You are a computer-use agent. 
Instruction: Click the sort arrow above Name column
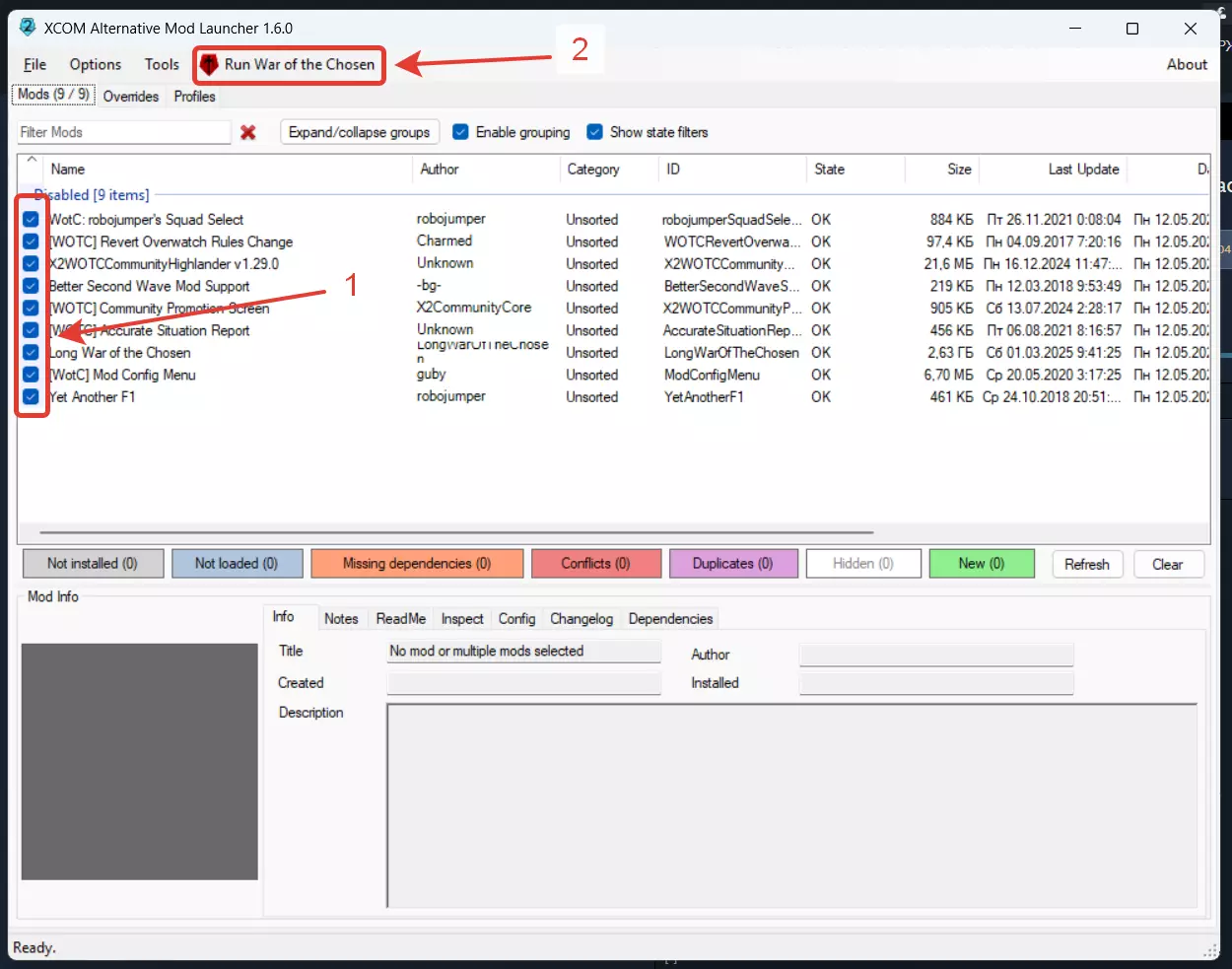coord(33,160)
